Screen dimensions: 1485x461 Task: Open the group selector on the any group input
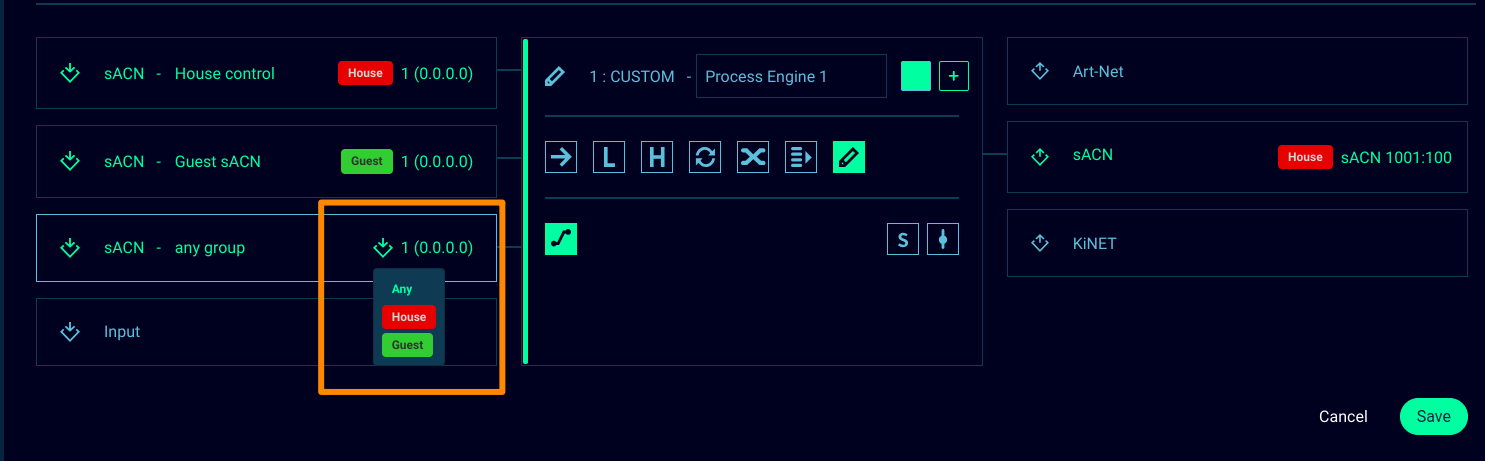coord(382,248)
